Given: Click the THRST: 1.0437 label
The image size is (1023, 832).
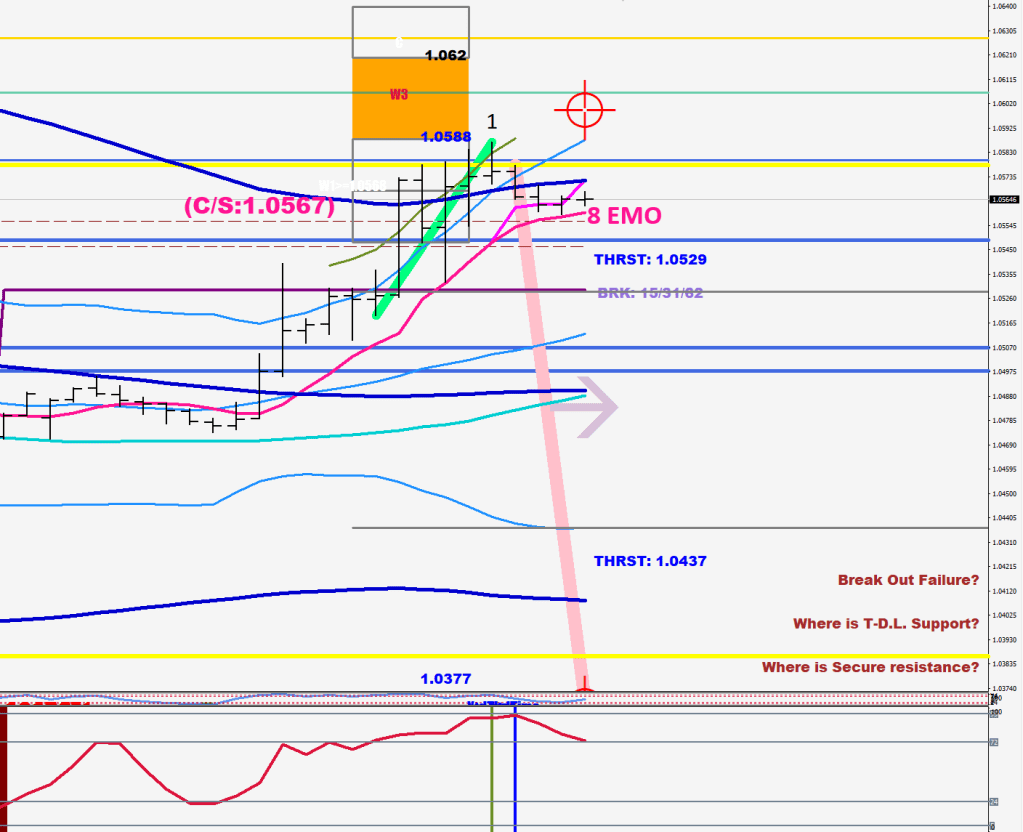Looking at the screenshot, I should [650, 561].
